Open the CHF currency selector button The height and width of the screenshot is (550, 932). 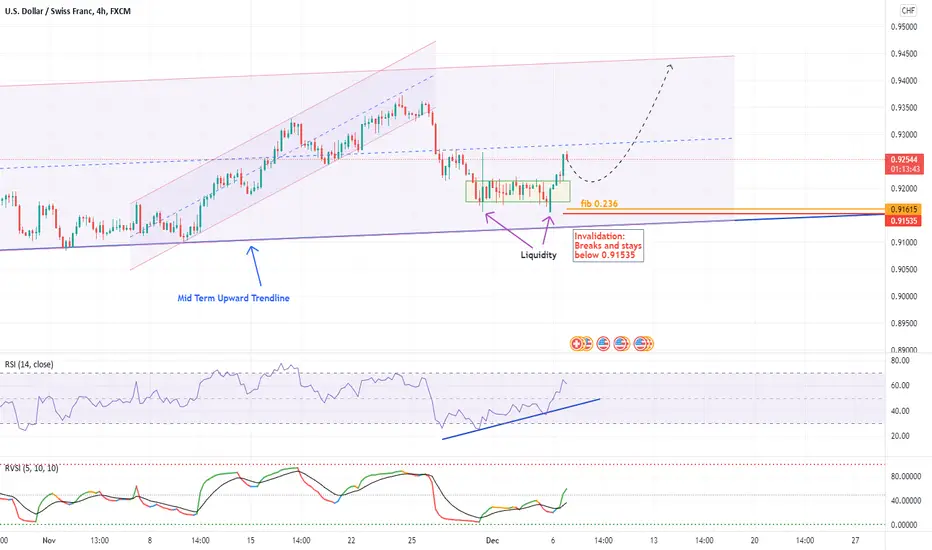908,10
